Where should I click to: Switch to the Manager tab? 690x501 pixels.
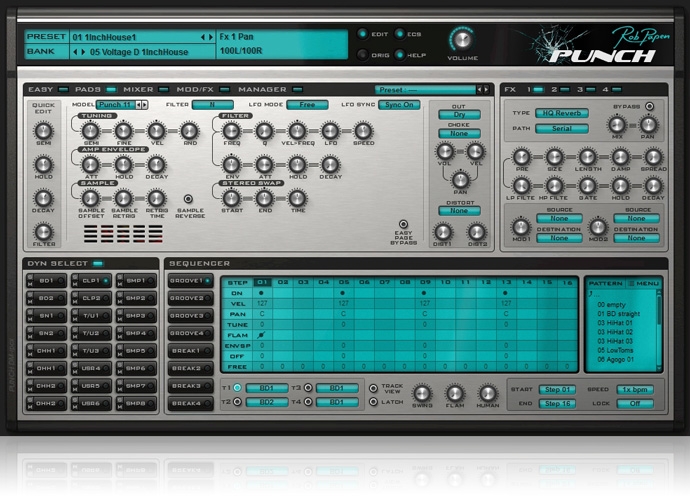coord(262,89)
